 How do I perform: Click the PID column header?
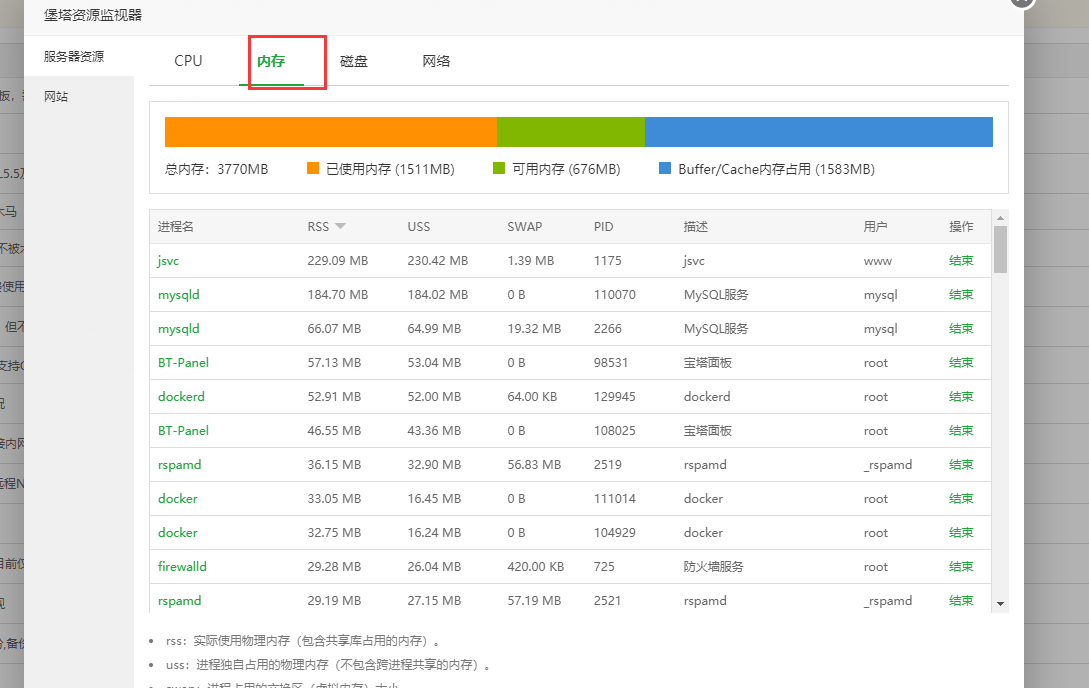(x=604, y=226)
